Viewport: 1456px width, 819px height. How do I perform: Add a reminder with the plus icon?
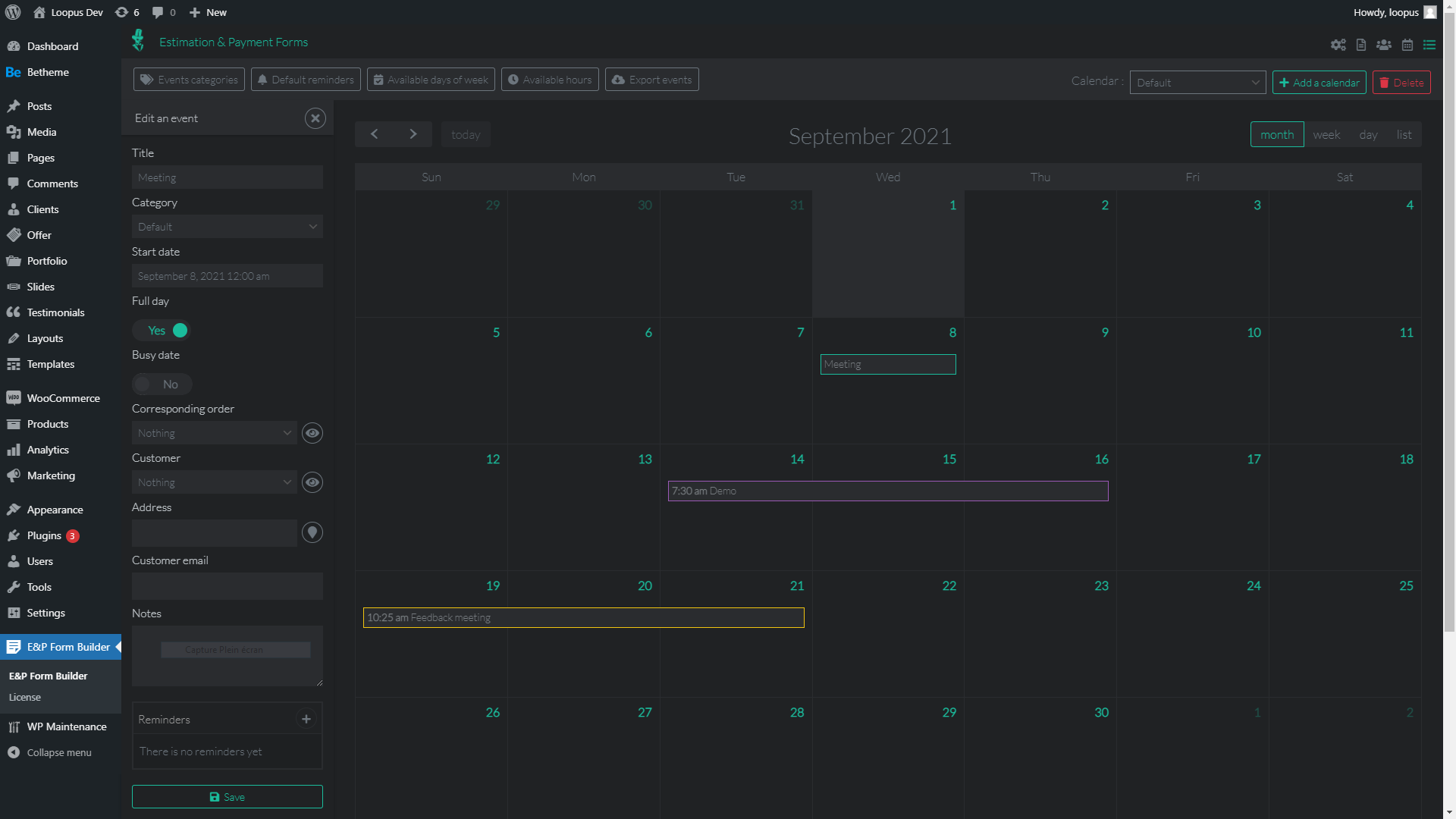(306, 719)
